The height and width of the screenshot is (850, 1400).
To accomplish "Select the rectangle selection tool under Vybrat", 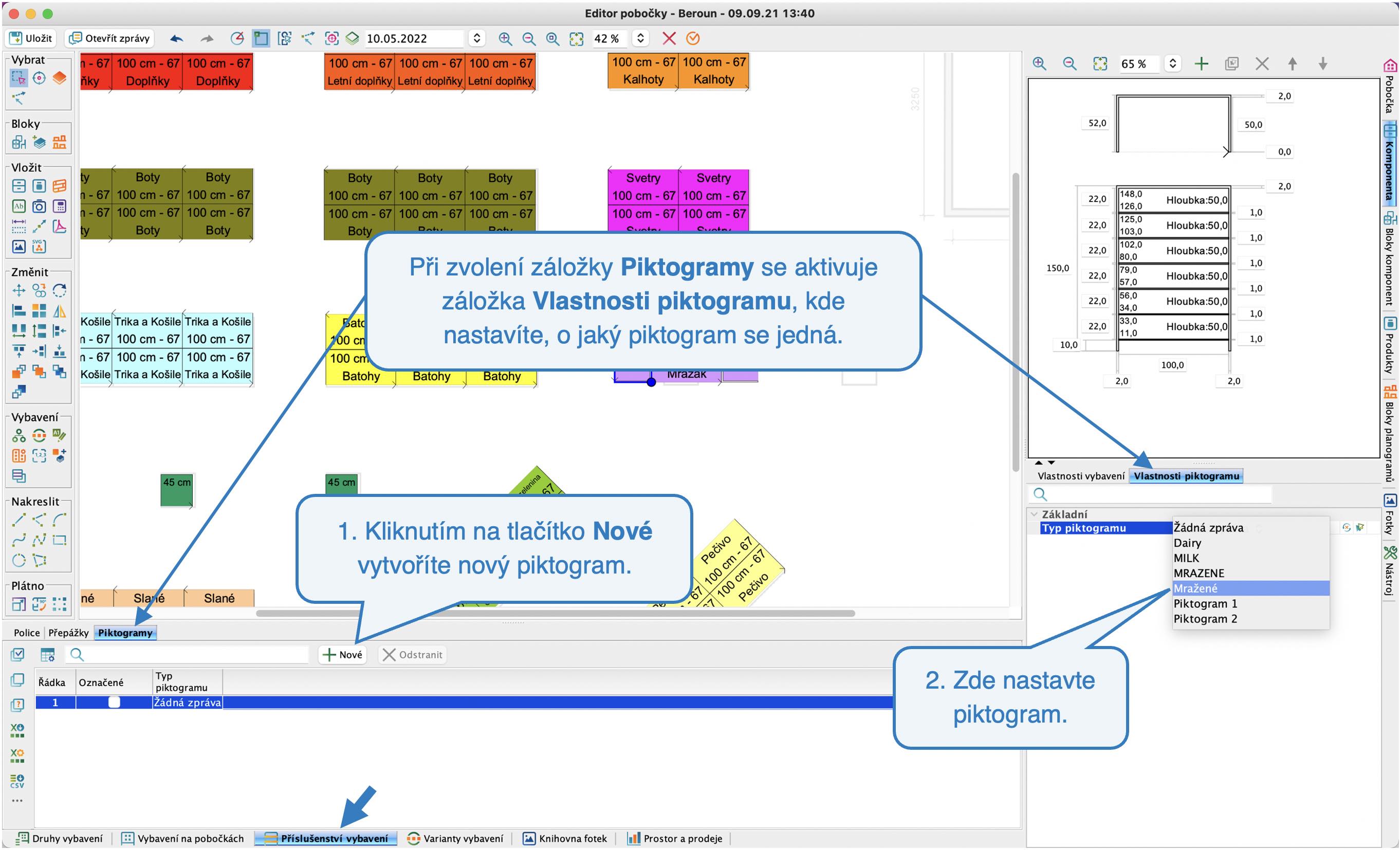I will 19,78.
